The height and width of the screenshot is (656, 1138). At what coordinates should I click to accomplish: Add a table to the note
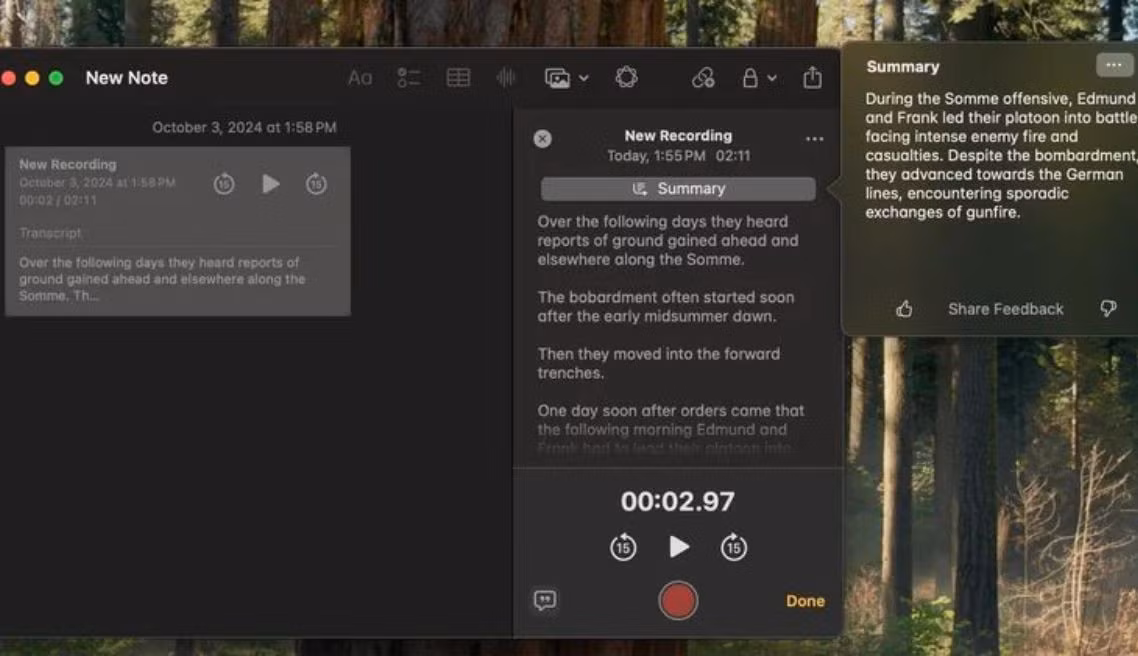pos(458,78)
